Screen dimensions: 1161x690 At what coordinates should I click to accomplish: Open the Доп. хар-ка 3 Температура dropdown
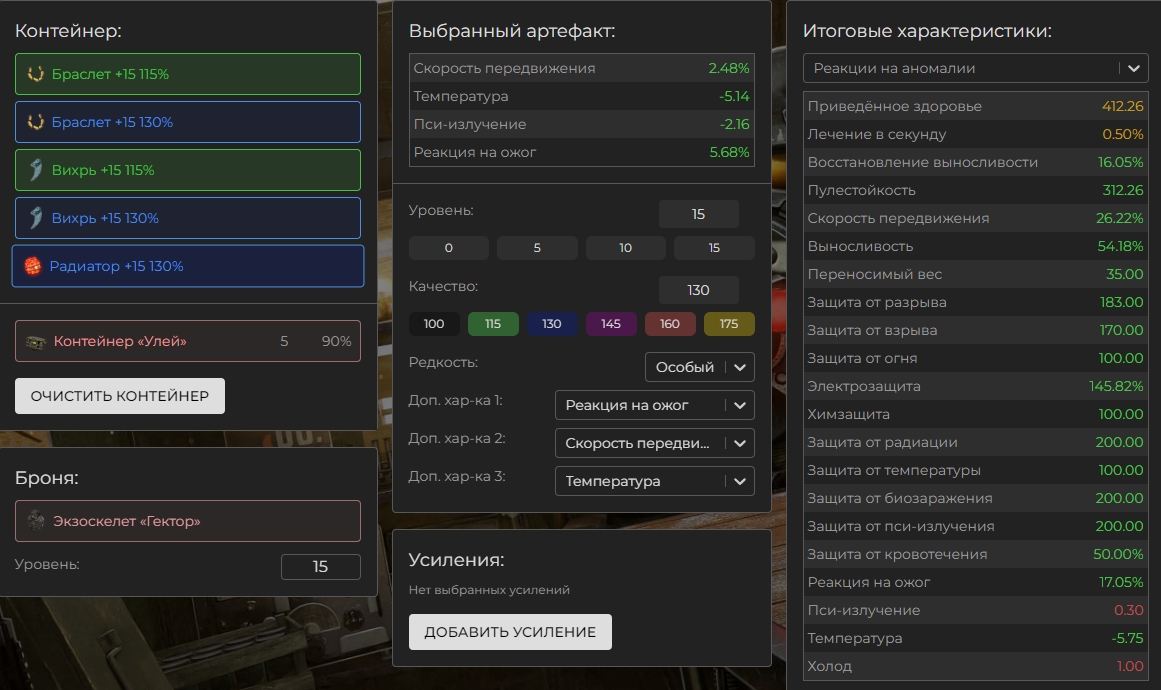tap(654, 481)
